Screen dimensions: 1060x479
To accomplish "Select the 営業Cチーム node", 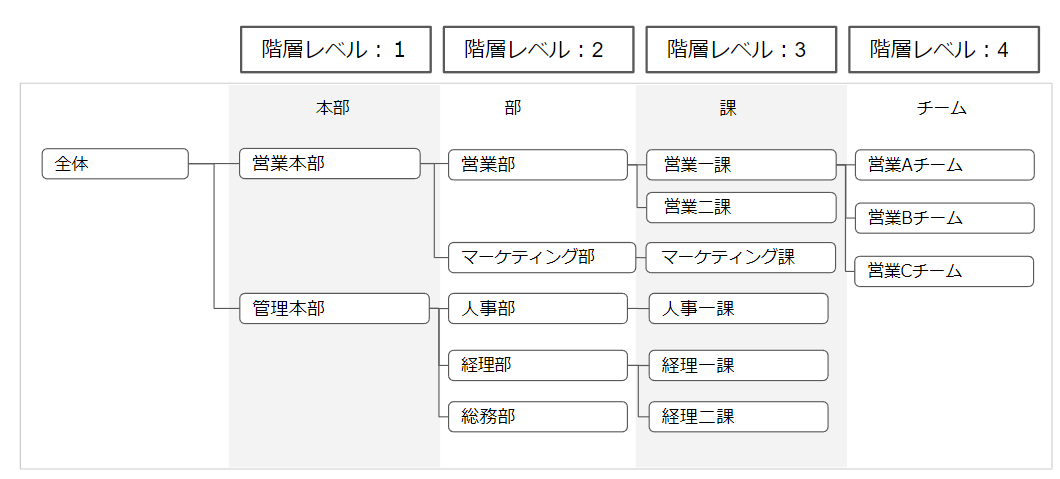I will [x=944, y=271].
